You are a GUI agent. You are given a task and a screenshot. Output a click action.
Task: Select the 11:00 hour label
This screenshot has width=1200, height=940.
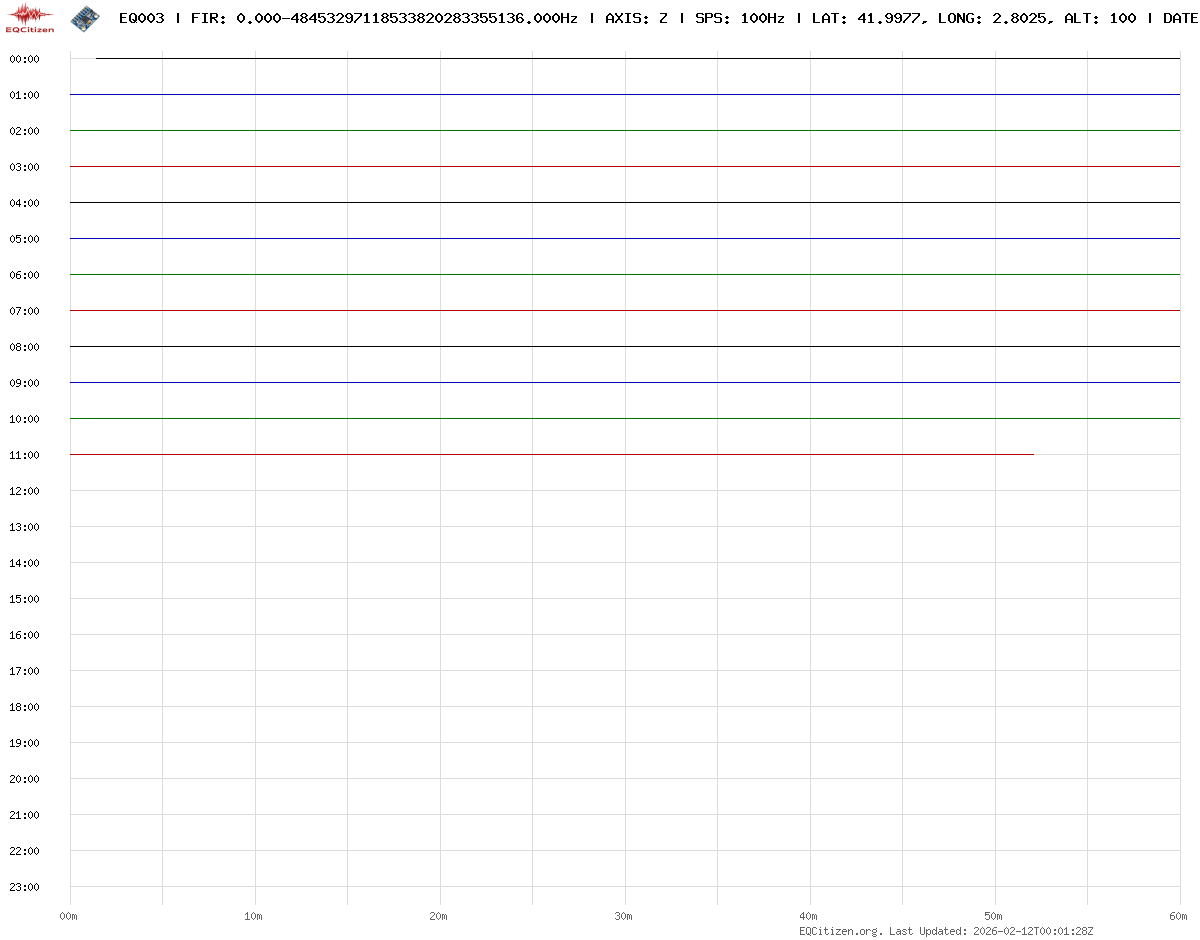(x=24, y=455)
